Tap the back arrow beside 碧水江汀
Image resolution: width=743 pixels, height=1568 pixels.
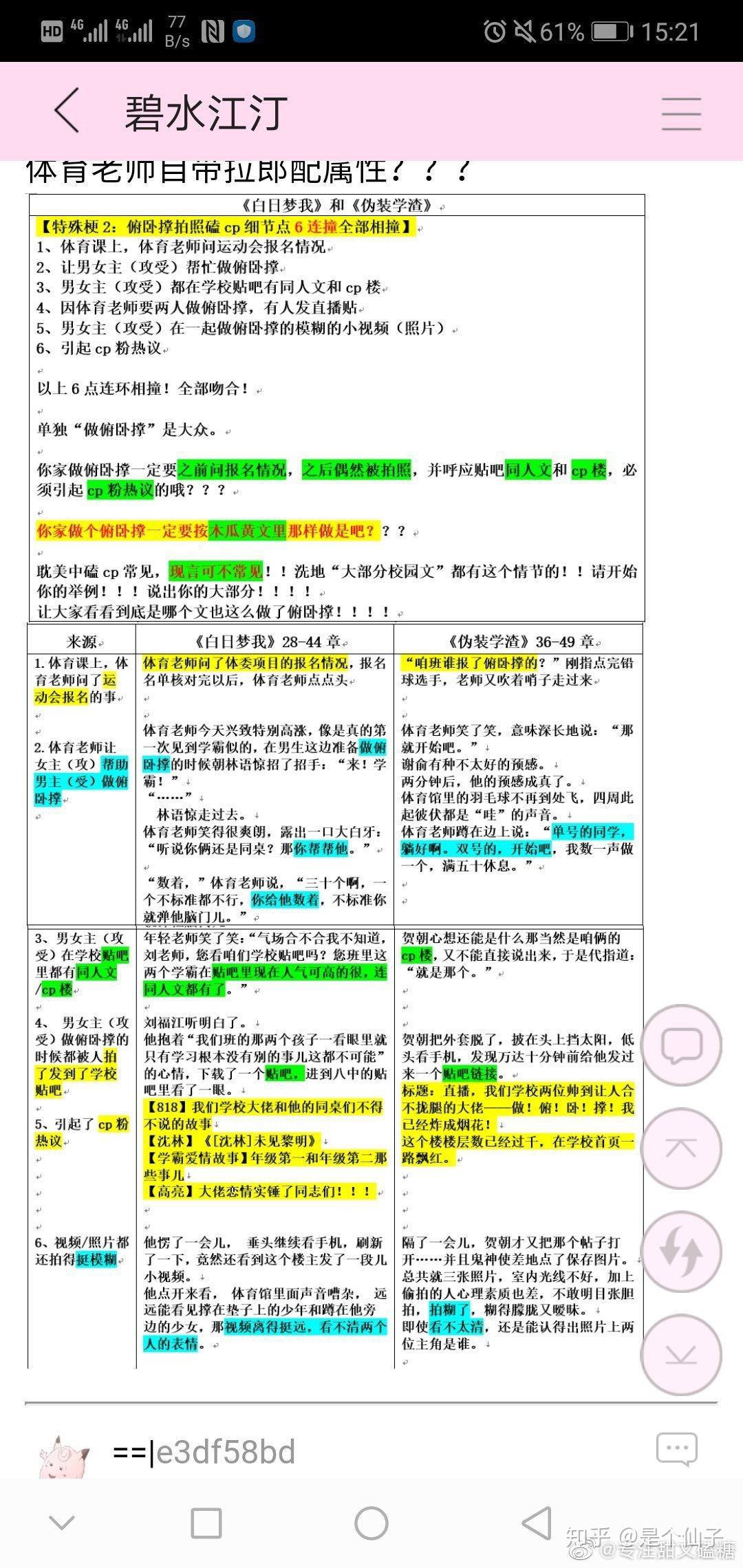pyautogui.click(x=67, y=111)
